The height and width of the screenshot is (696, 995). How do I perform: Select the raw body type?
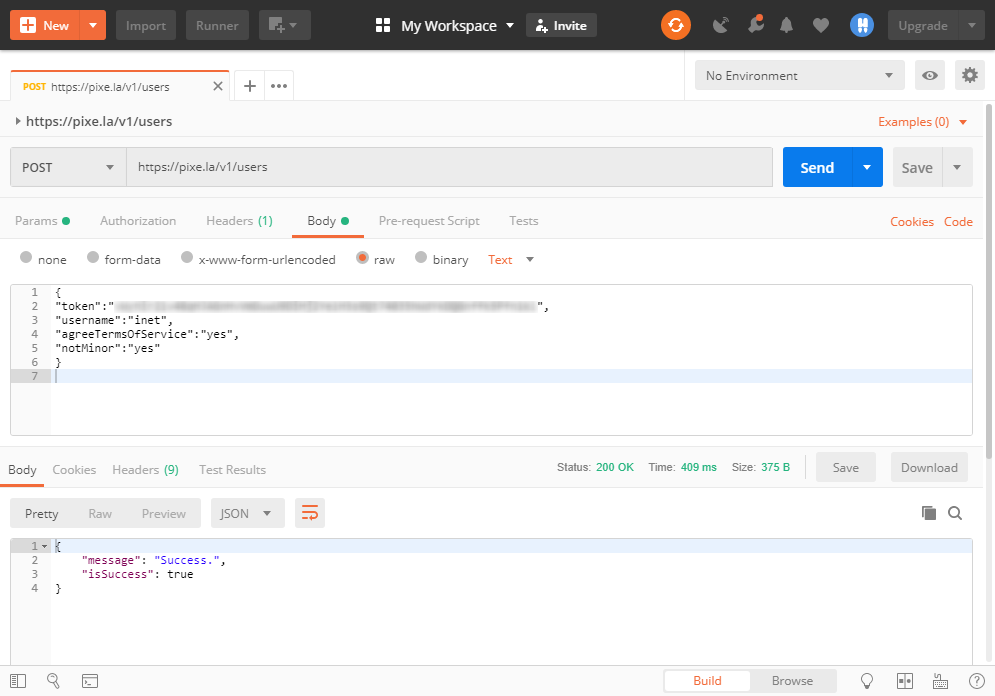[x=362, y=257]
